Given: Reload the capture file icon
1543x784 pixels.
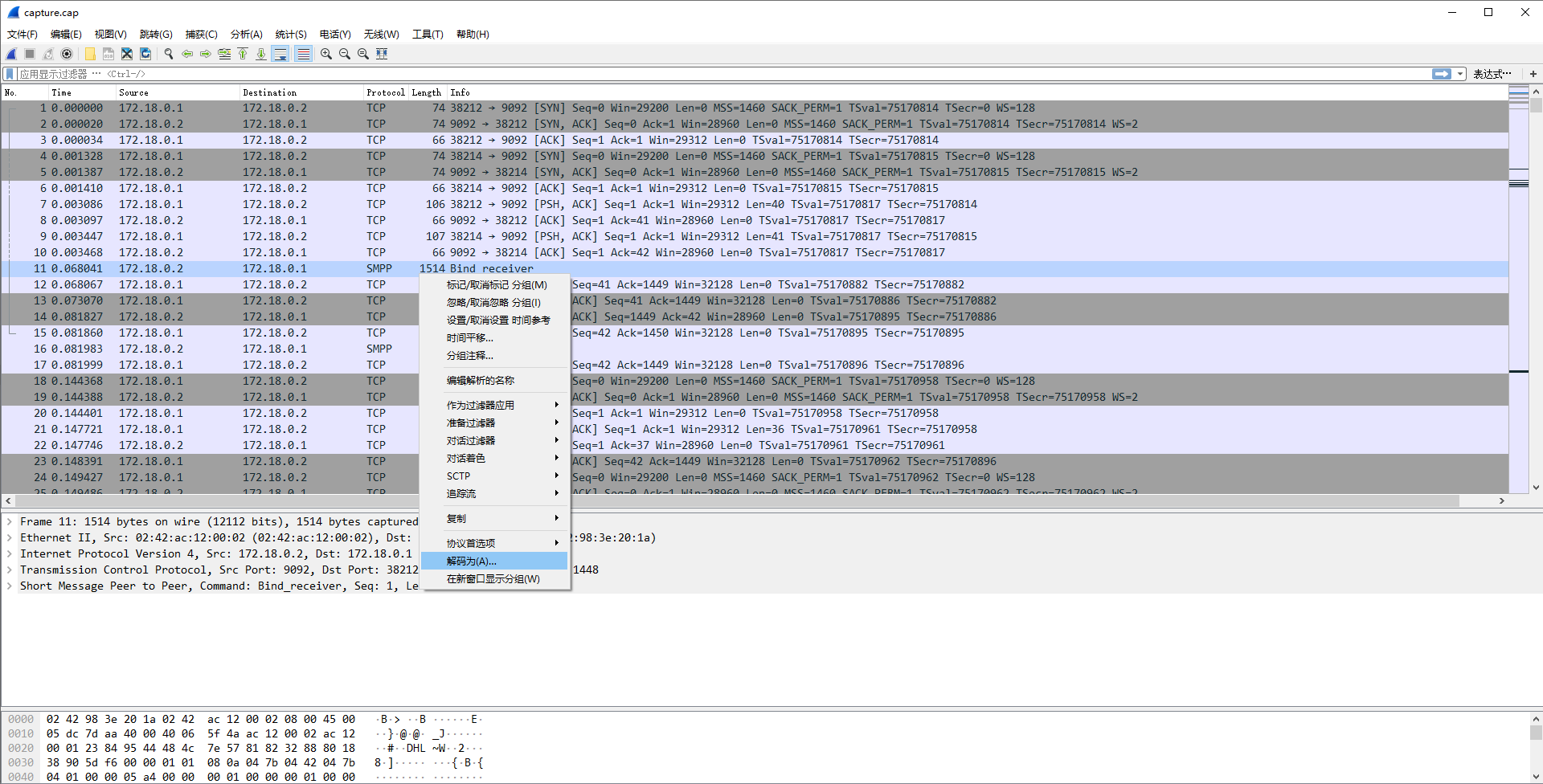Looking at the screenshot, I should (x=145, y=54).
